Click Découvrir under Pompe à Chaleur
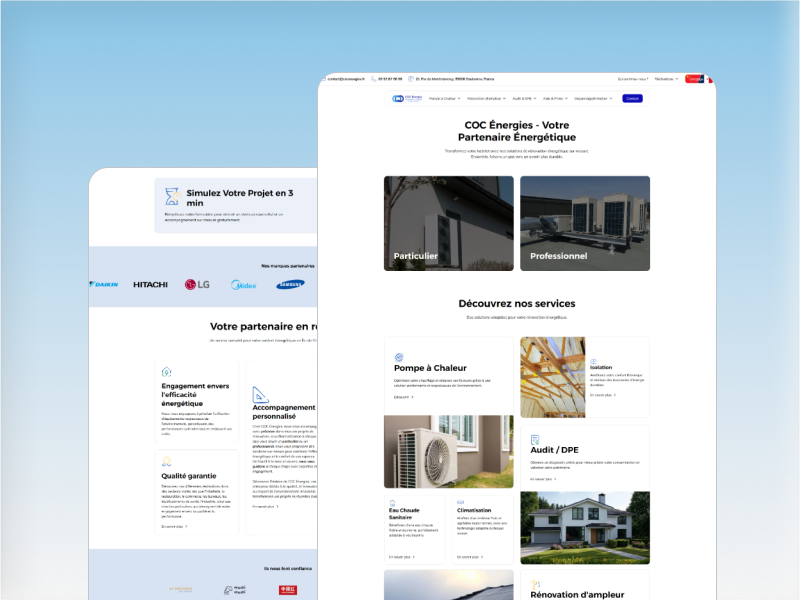The width and height of the screenshot is (800, 600). [404, 397]
